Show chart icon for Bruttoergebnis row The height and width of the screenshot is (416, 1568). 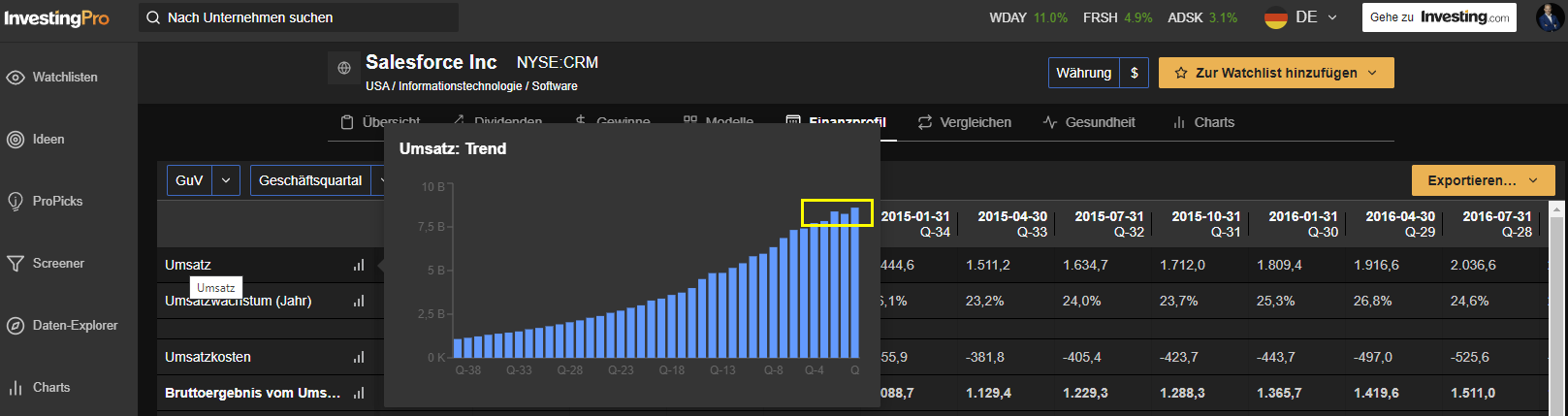point(359,393)
